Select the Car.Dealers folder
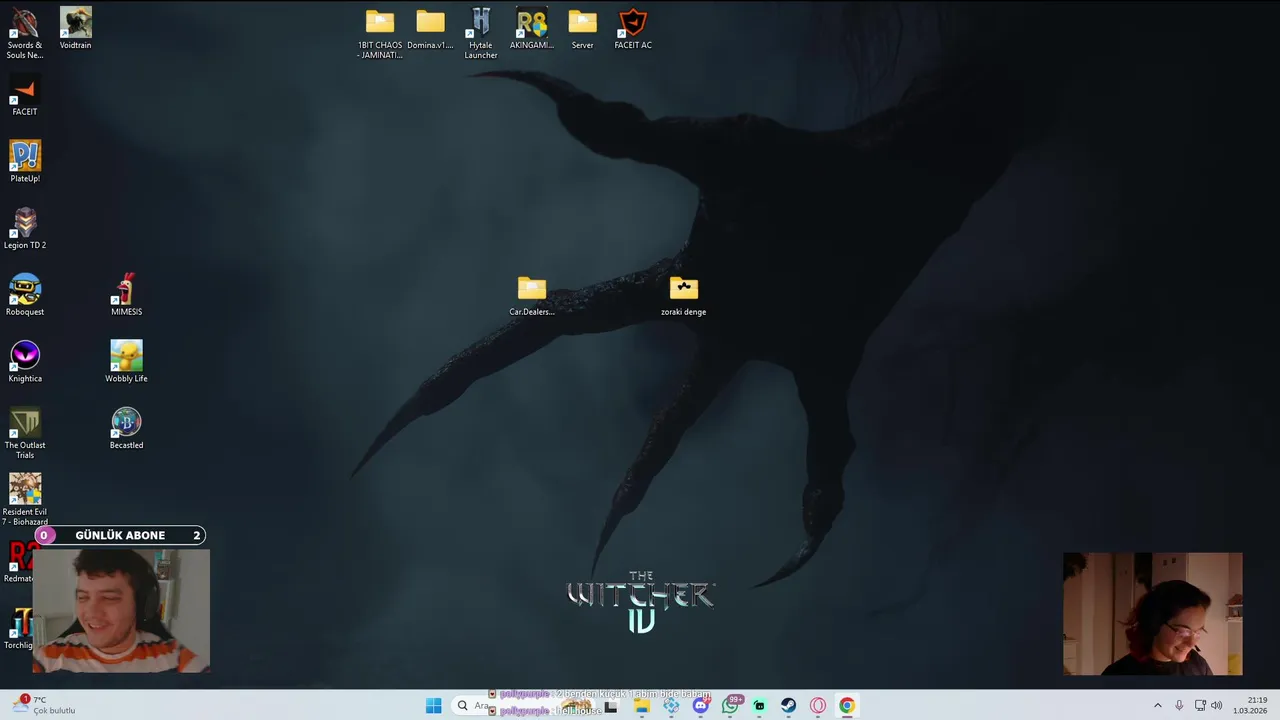Screen dimensions: 1280x720 pyautogui.click(x=532, y=295)
